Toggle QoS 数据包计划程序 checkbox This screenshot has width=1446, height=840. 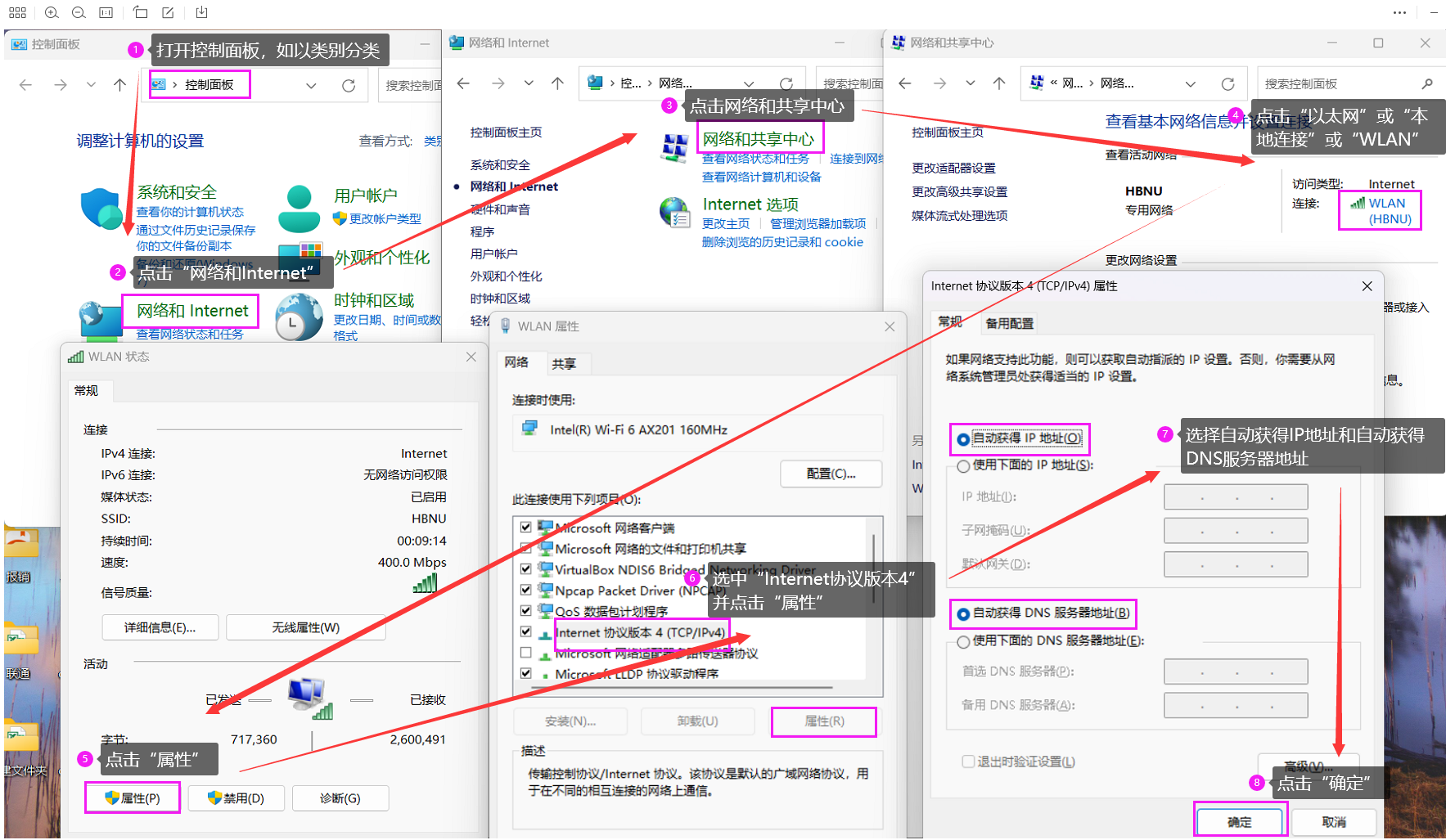pos(526,610)
